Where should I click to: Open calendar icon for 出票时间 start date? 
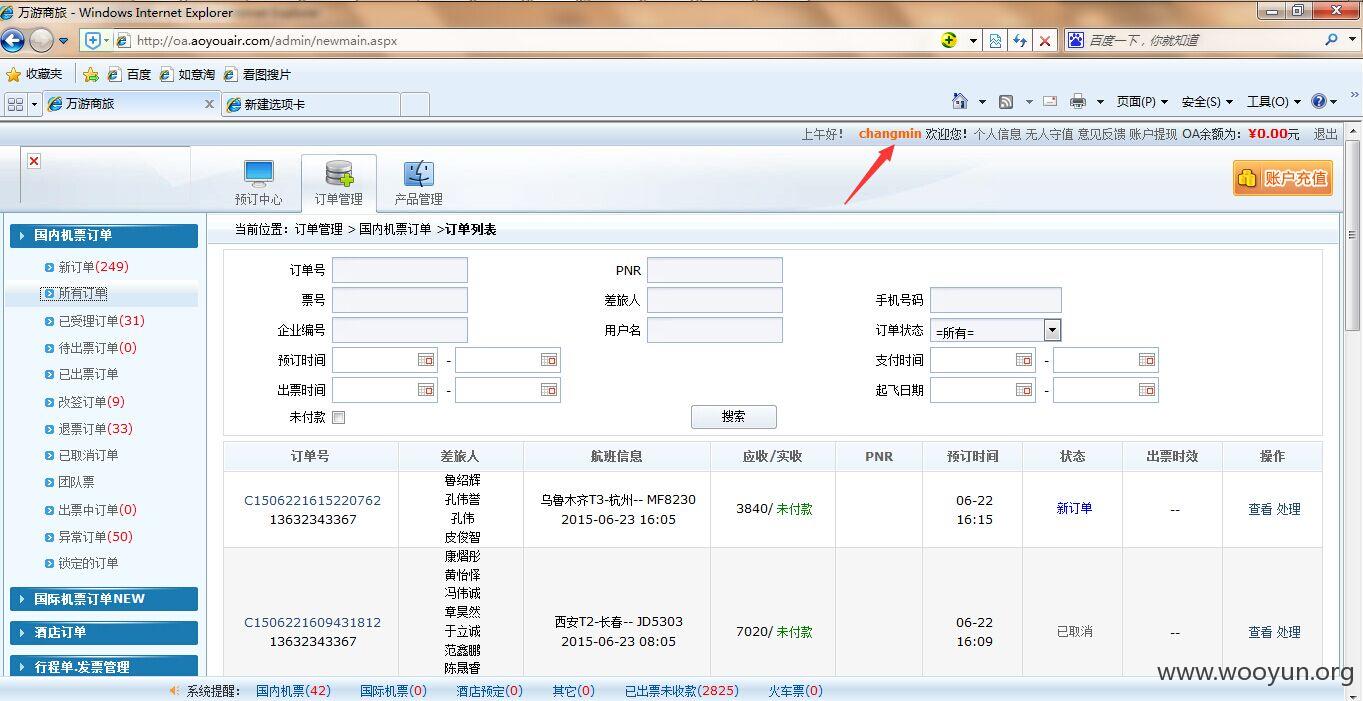[x=426, y=390]
